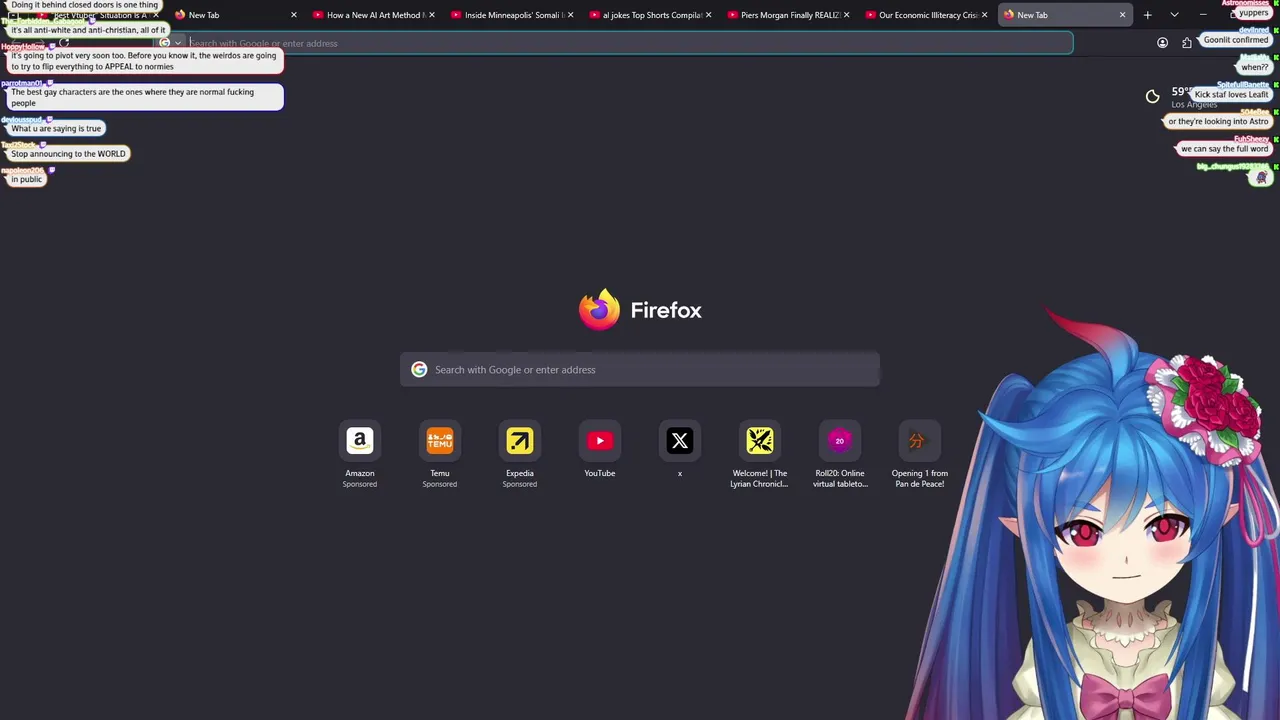This screenshot has height=720, width=1280.
Task: Switch to How a New AI Art Method tab
Action: point(372,15)
